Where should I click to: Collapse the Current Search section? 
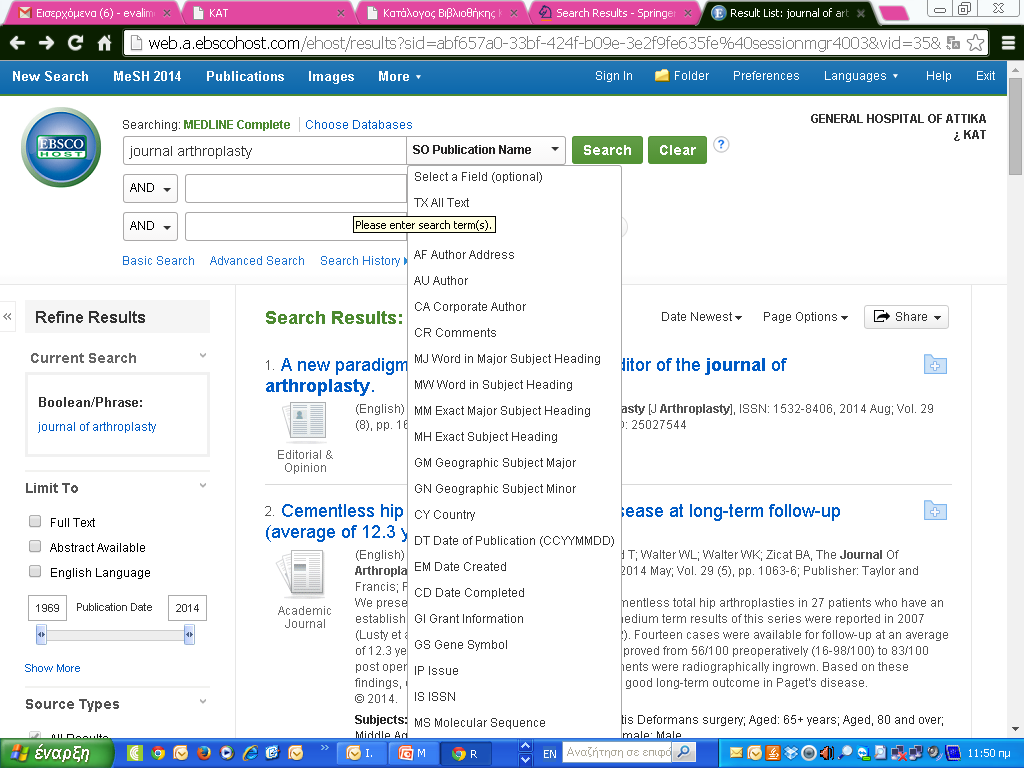pos(203,356)
